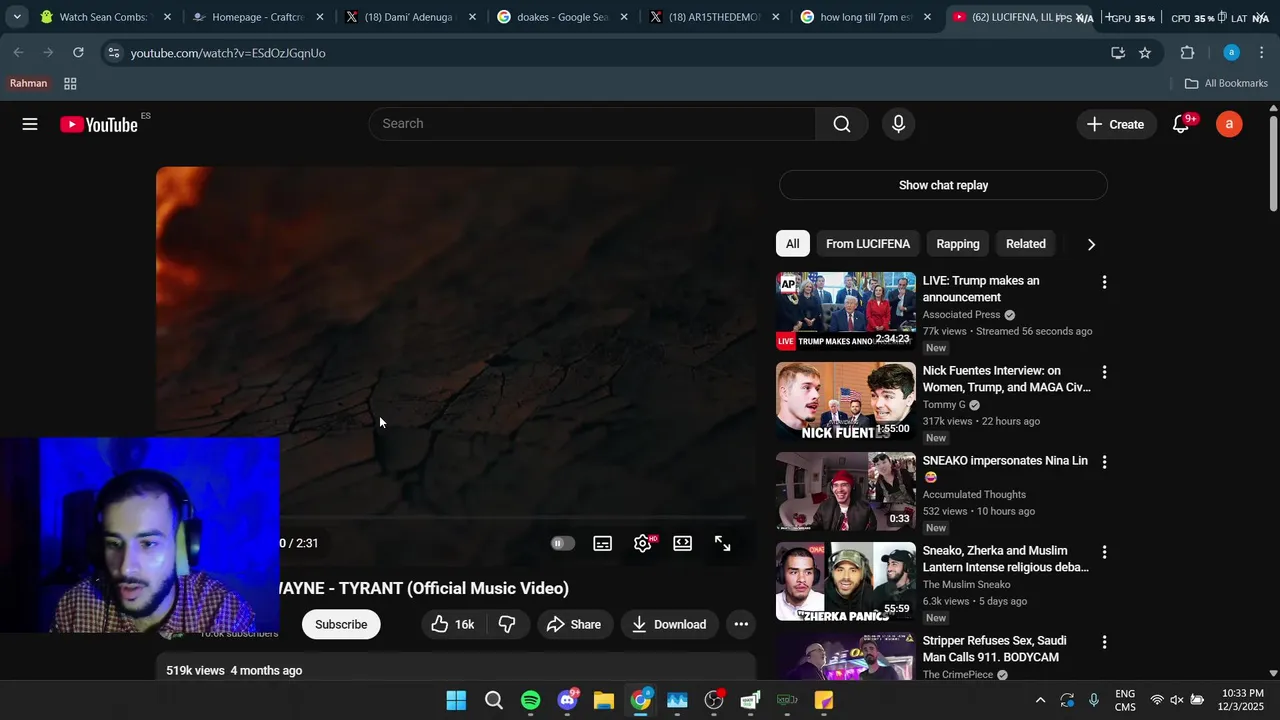Open more actions three-dot menu under video
1280x720 pixels.
click(741, 624)
